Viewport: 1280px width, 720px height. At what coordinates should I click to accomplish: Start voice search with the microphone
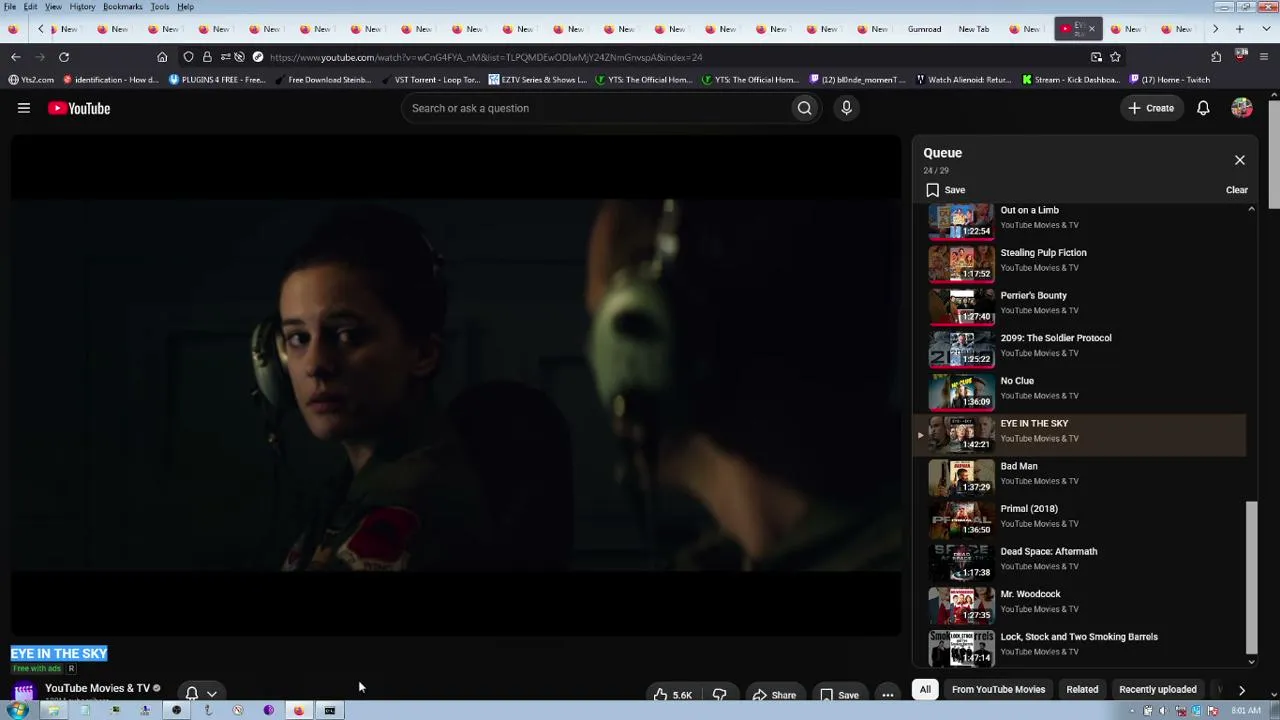coord(846,108)
